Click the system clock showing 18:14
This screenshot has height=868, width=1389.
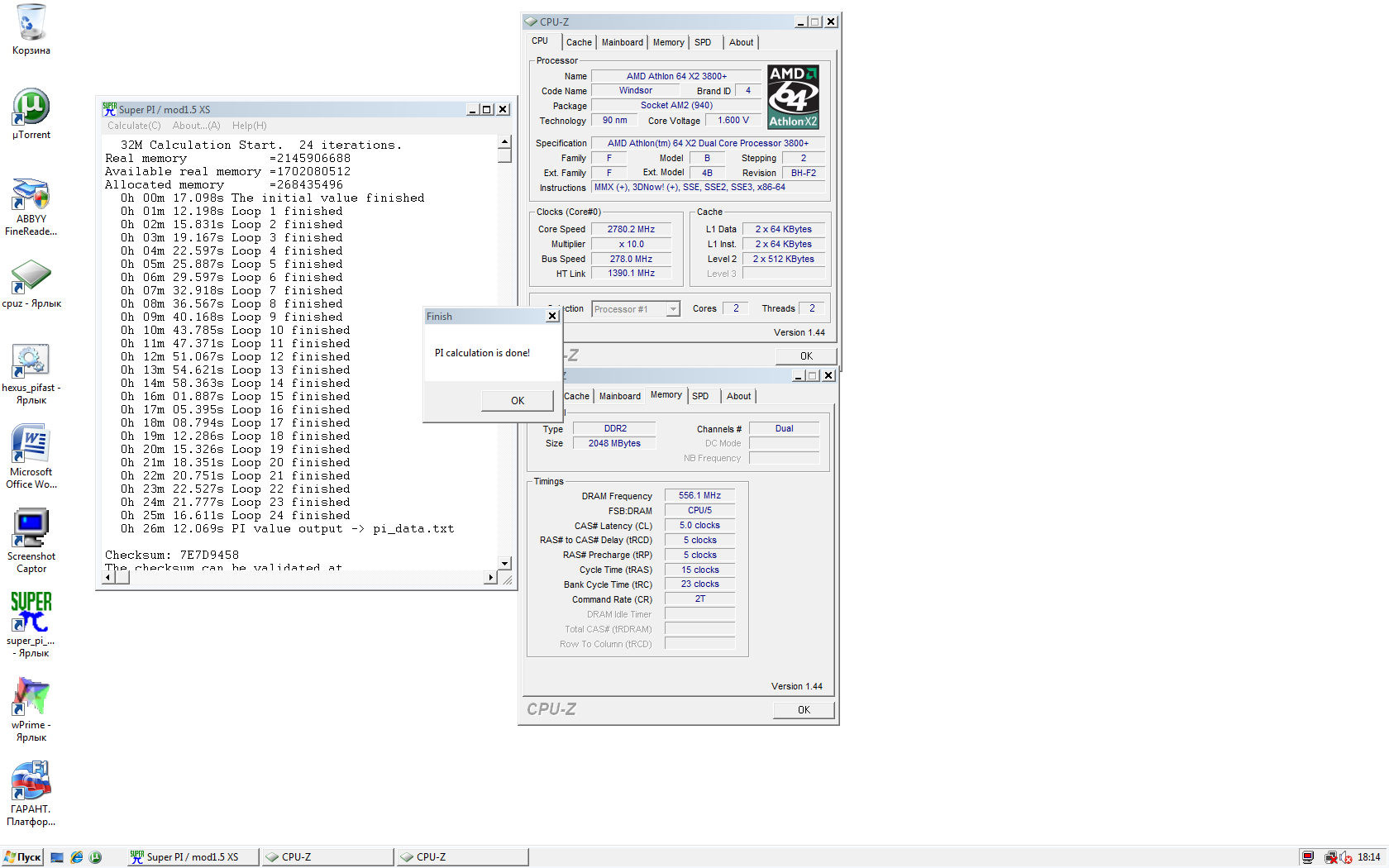[x=1368, y=857]
